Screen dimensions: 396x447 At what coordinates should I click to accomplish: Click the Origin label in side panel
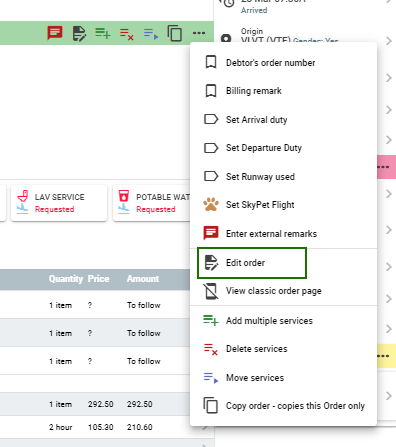point(252,31)
